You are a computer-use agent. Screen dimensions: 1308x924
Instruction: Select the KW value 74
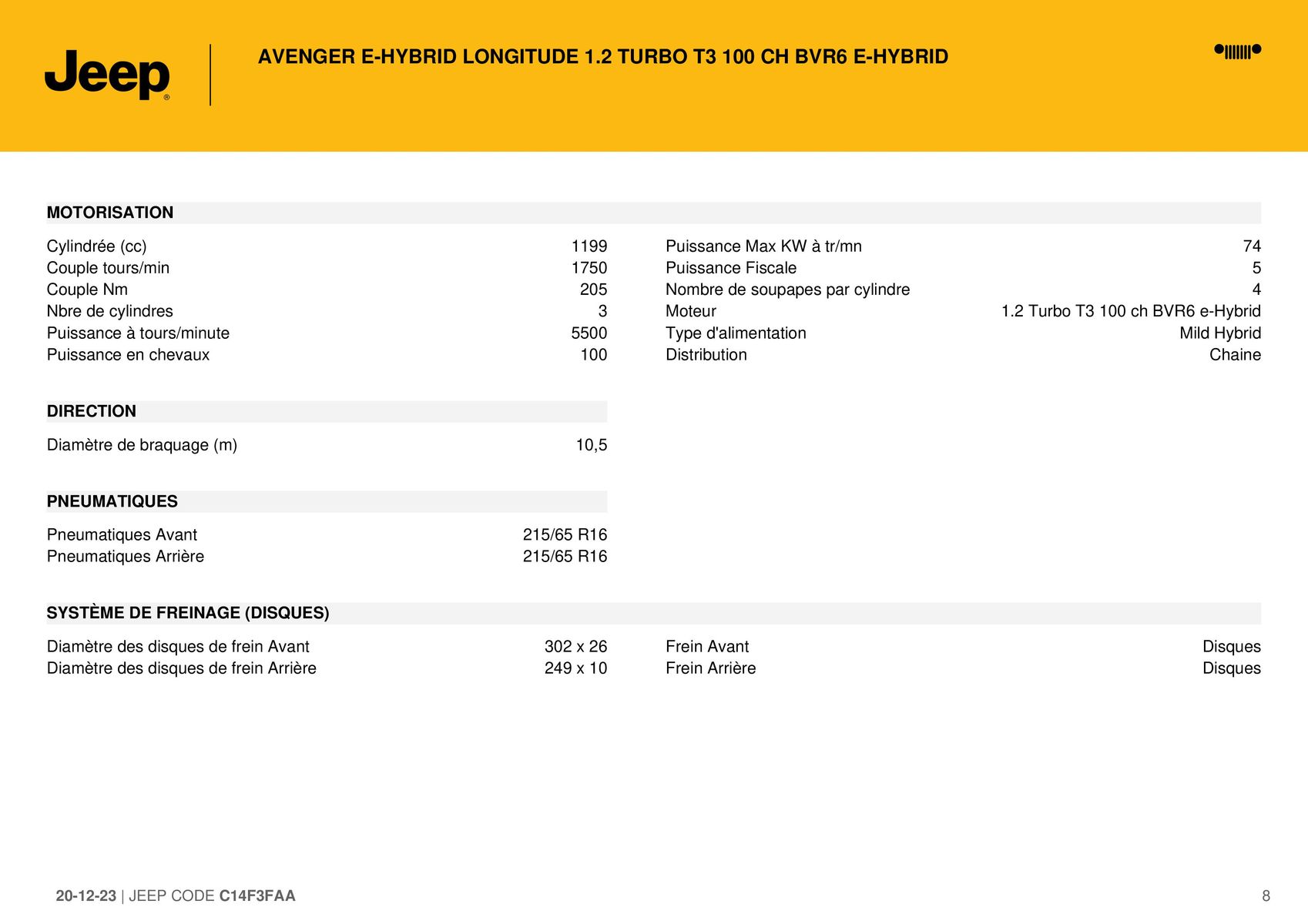(x=1253, y=246)
